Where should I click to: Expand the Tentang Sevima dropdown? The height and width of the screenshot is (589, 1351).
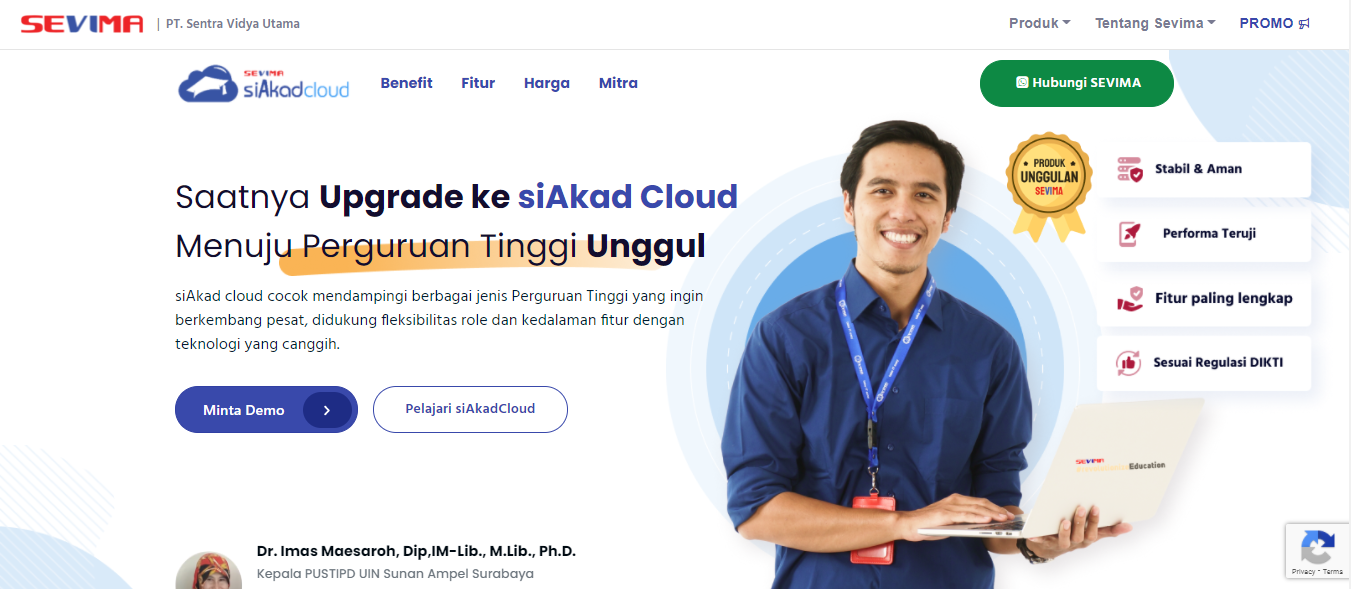pyautogui.click(x=1155, y=23)
